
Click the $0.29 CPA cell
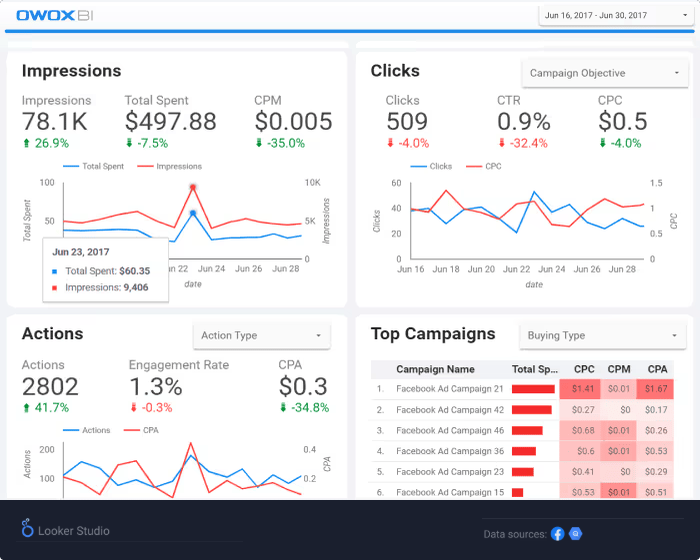655,472
